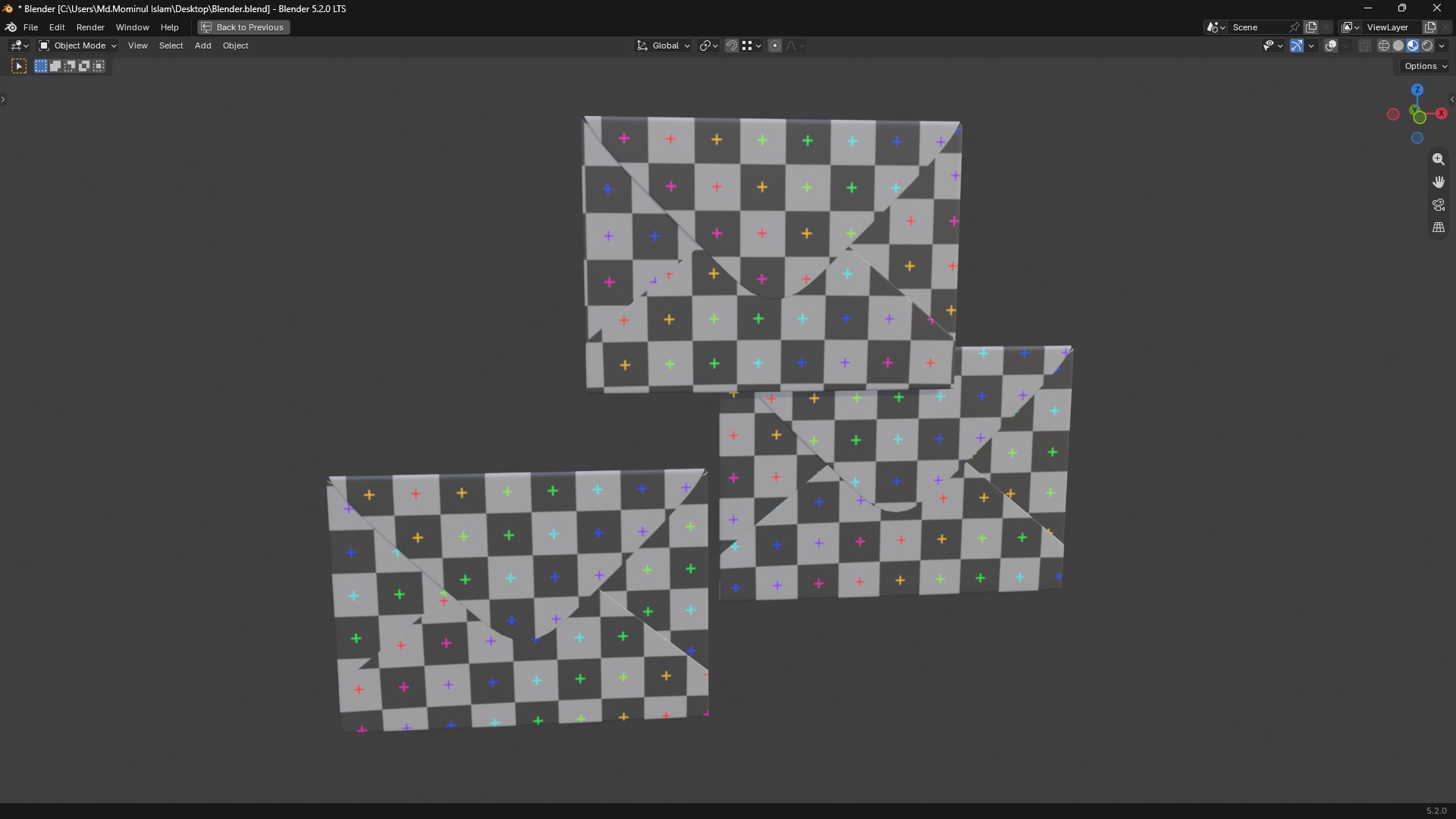The image size is (1456, 819).
Task: Click the red X axis gizmo
Action: coord(1441,113)
